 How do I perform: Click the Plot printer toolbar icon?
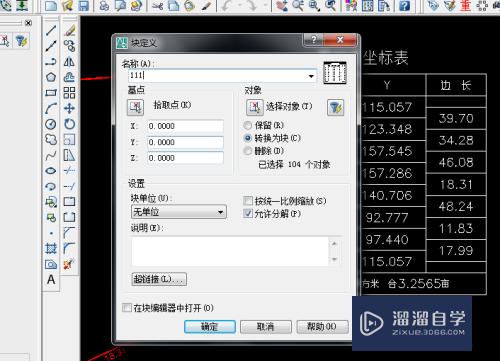click(x=104, y=6)
